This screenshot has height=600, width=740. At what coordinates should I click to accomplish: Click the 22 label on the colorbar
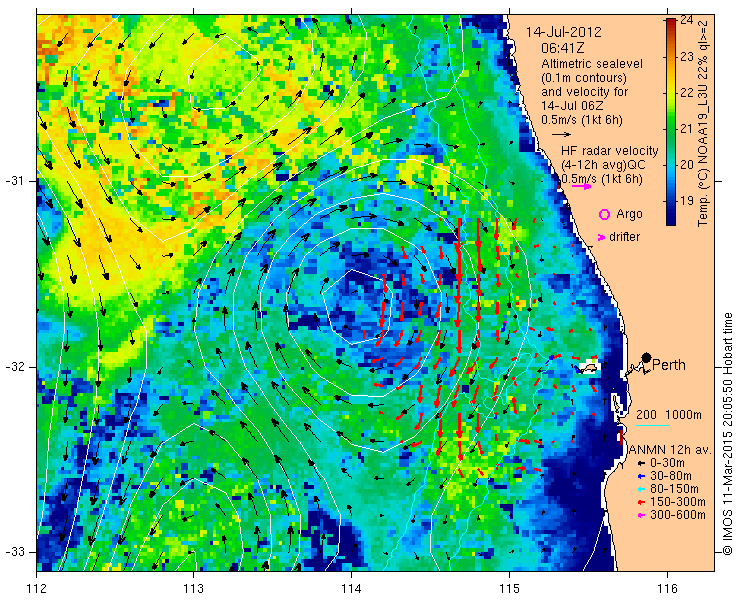(x=687, y=93)
